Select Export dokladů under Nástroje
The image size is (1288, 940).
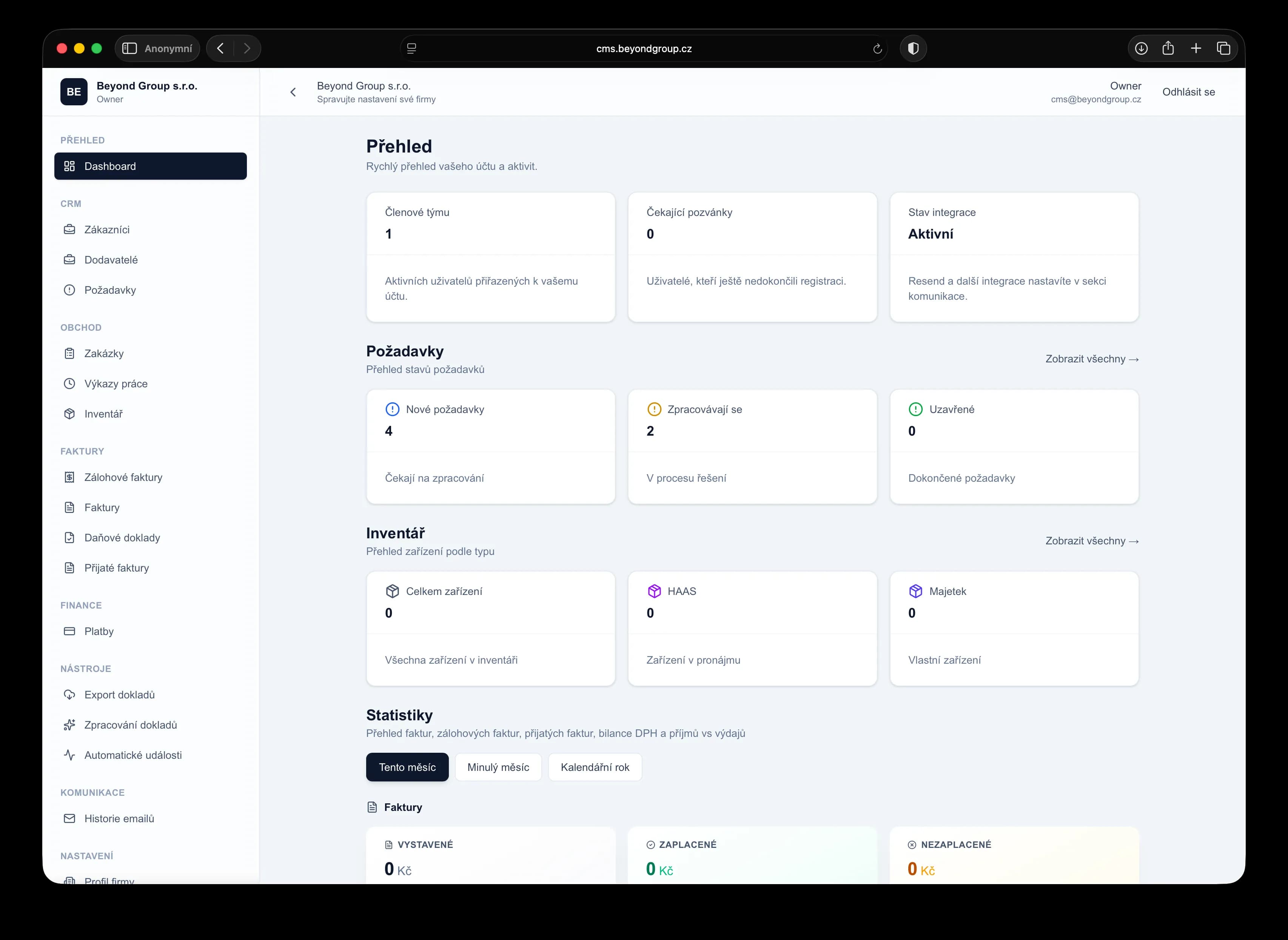point(119,694)
